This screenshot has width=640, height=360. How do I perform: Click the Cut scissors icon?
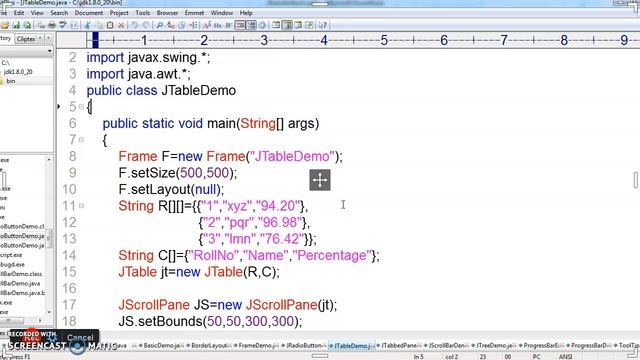(87, 25)
